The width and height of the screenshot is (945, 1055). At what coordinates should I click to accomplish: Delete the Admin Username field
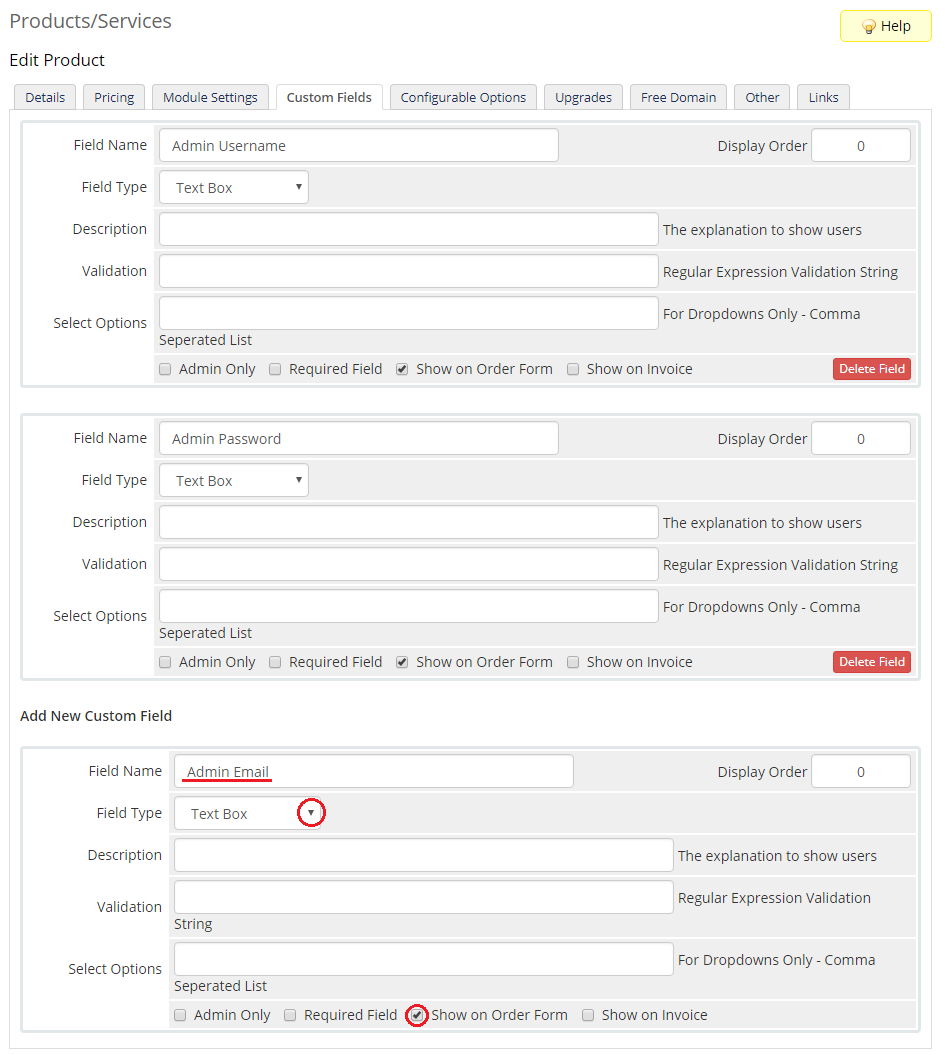pos(872,369)
